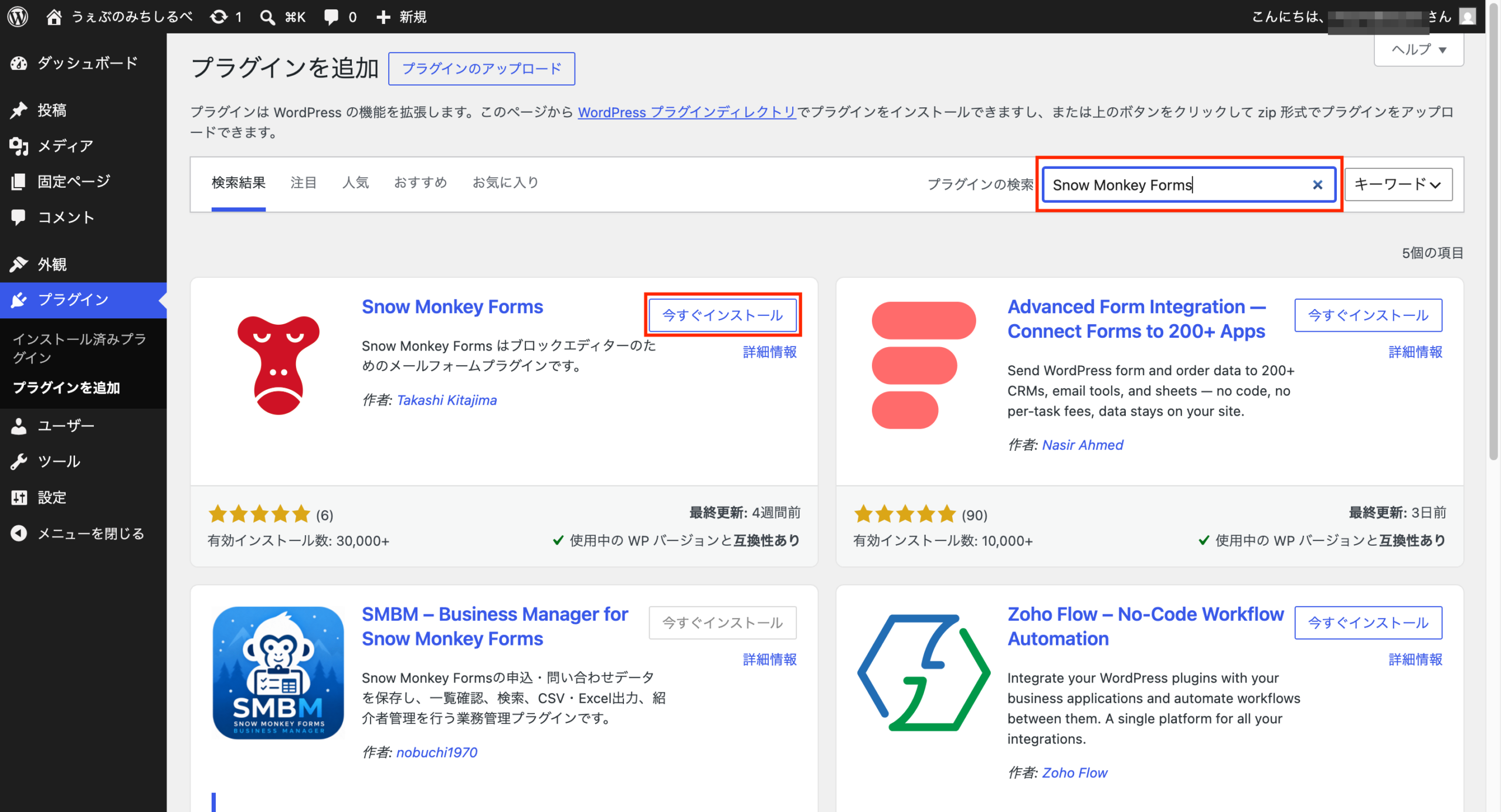Open author Takashi Kitajima link

(x=447, y=400)
